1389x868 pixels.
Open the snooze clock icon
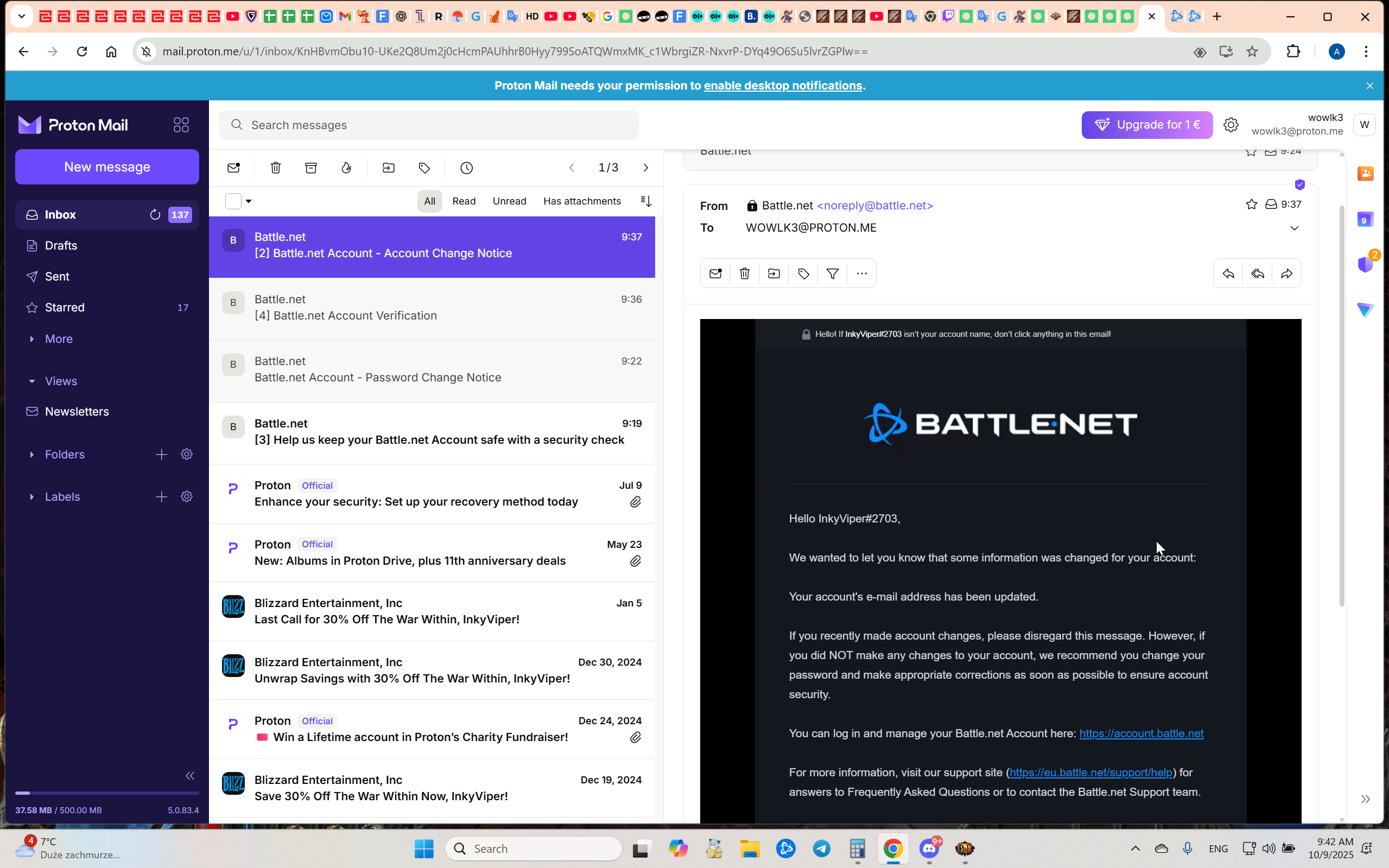point(466,168)
